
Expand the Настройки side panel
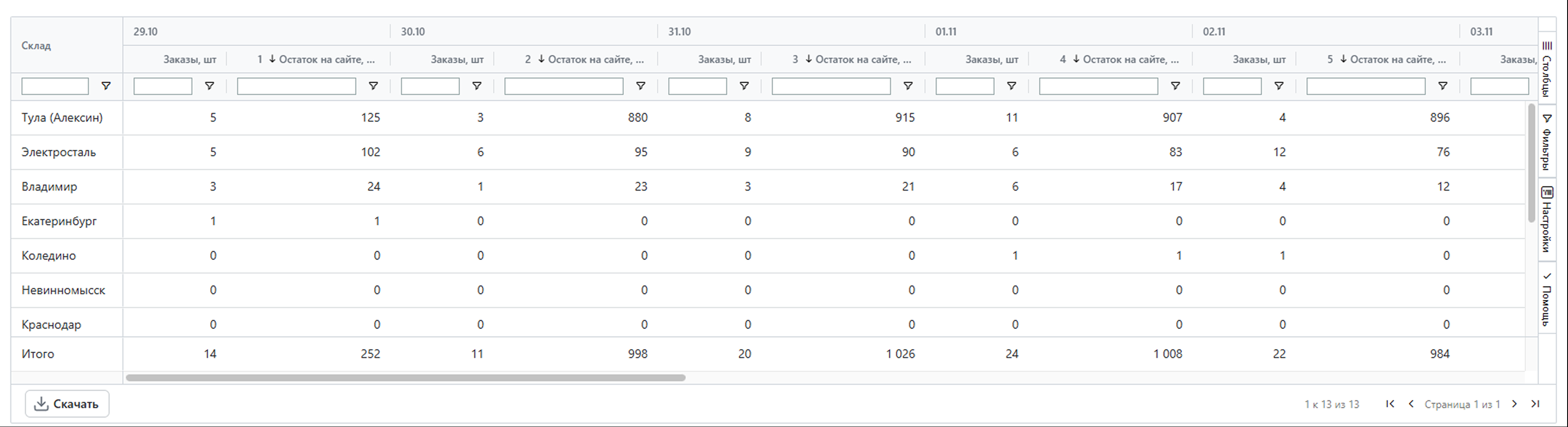pyautogui.click(x=1547, y=220)
